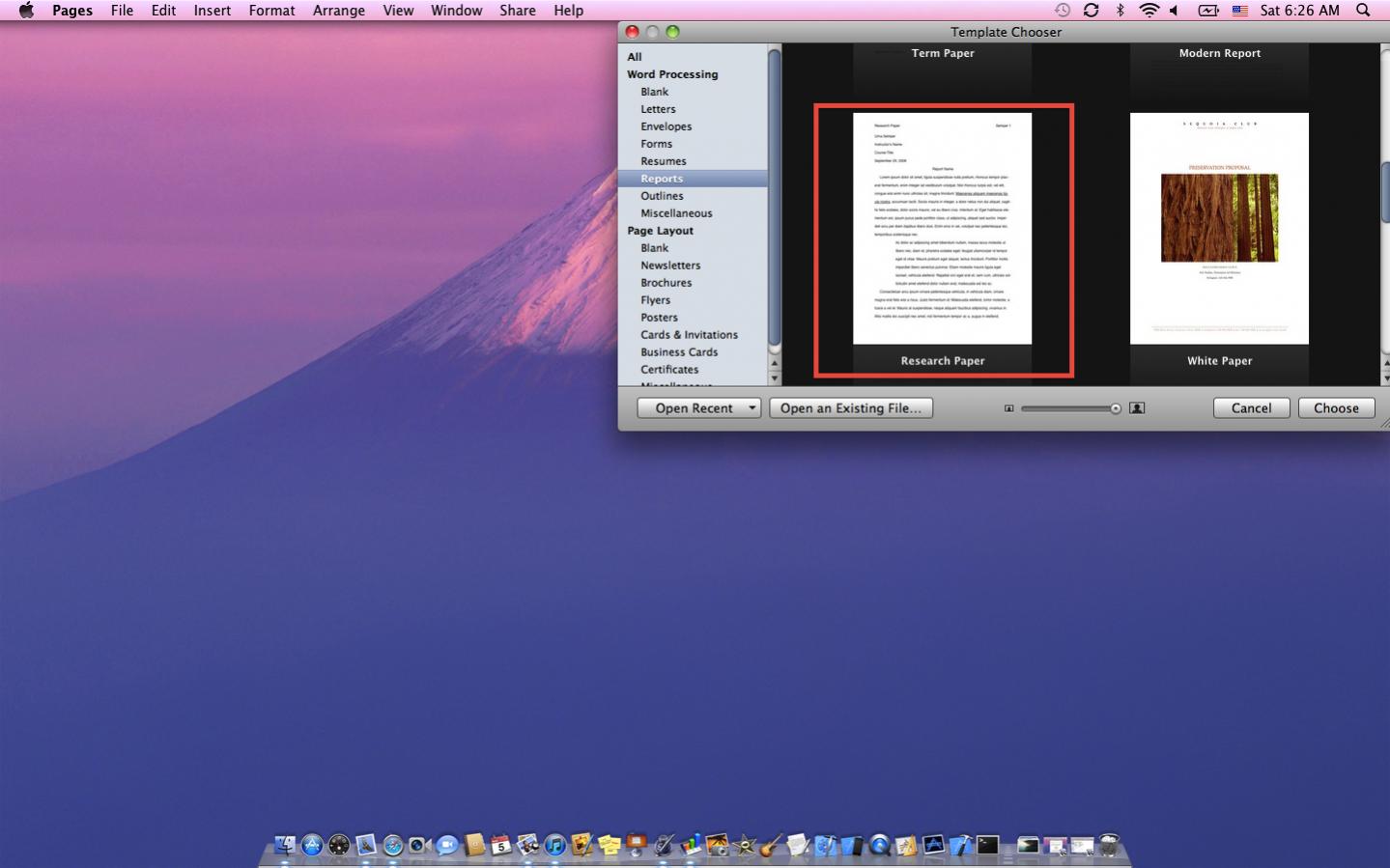This screenshot has height=868, width=1390.
Task: Click category list scroll down arrow
Action: pyautogui.click(x=774, y=378)
